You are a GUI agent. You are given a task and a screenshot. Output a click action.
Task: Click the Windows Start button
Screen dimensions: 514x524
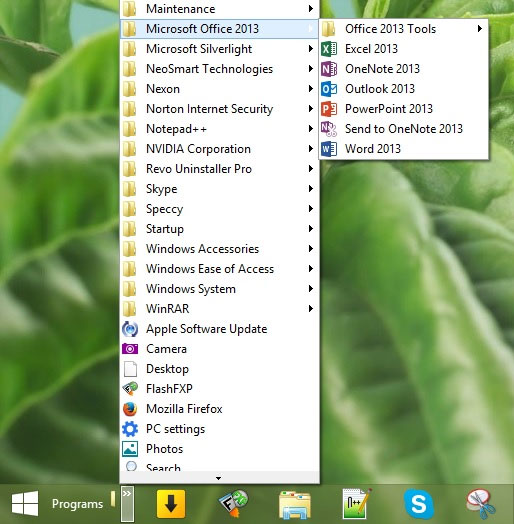click(x=25, y=504)
